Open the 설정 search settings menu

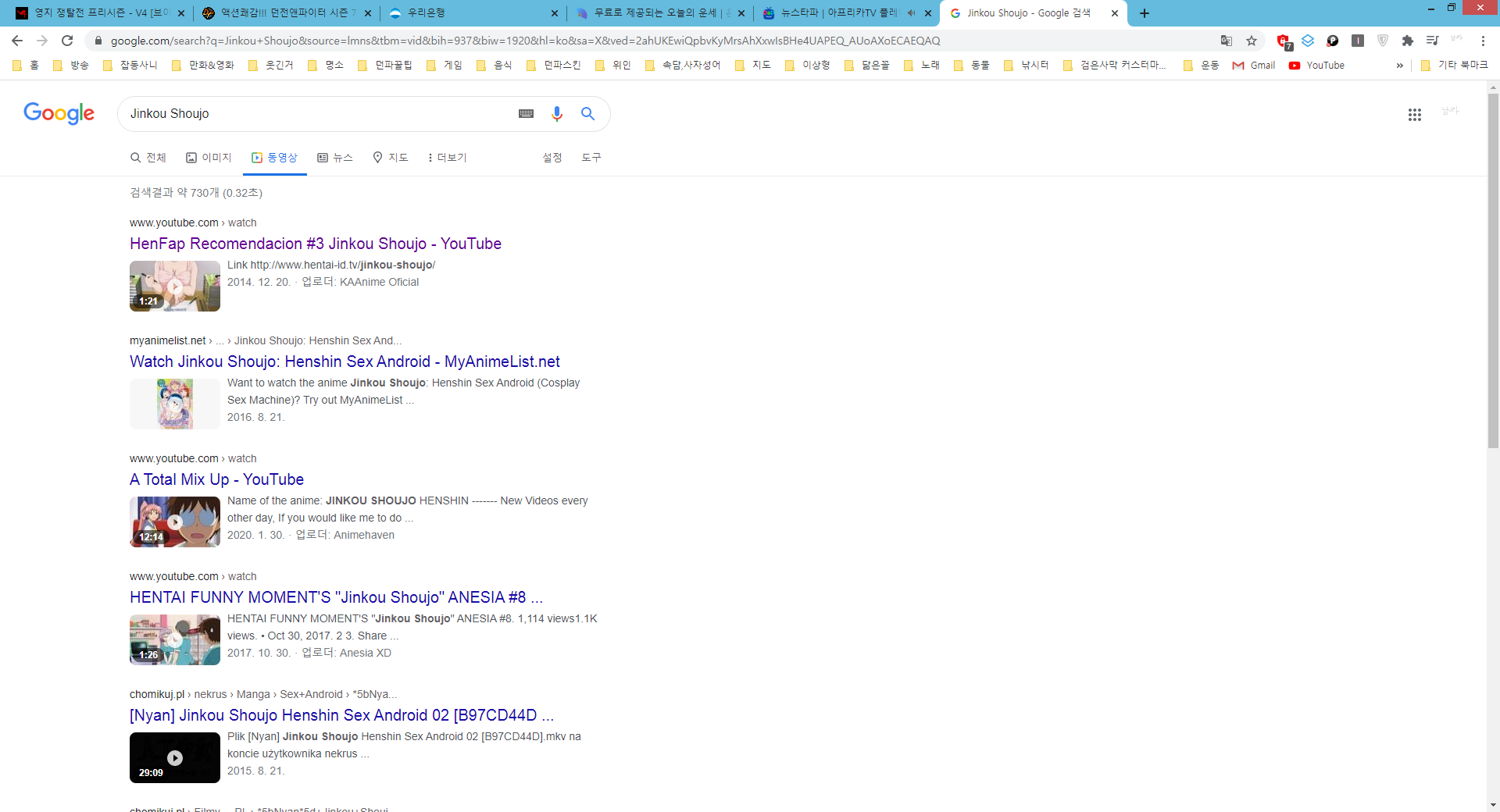[x=552, y=158]
